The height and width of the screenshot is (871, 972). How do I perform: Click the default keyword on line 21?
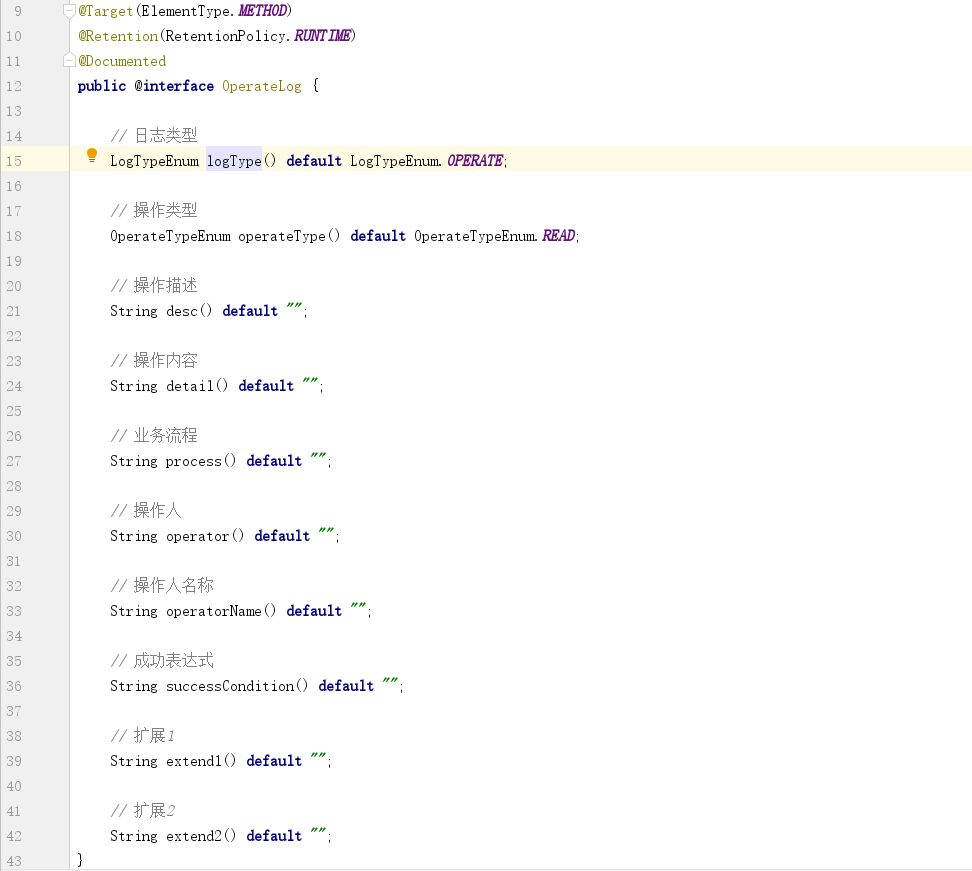250,311
